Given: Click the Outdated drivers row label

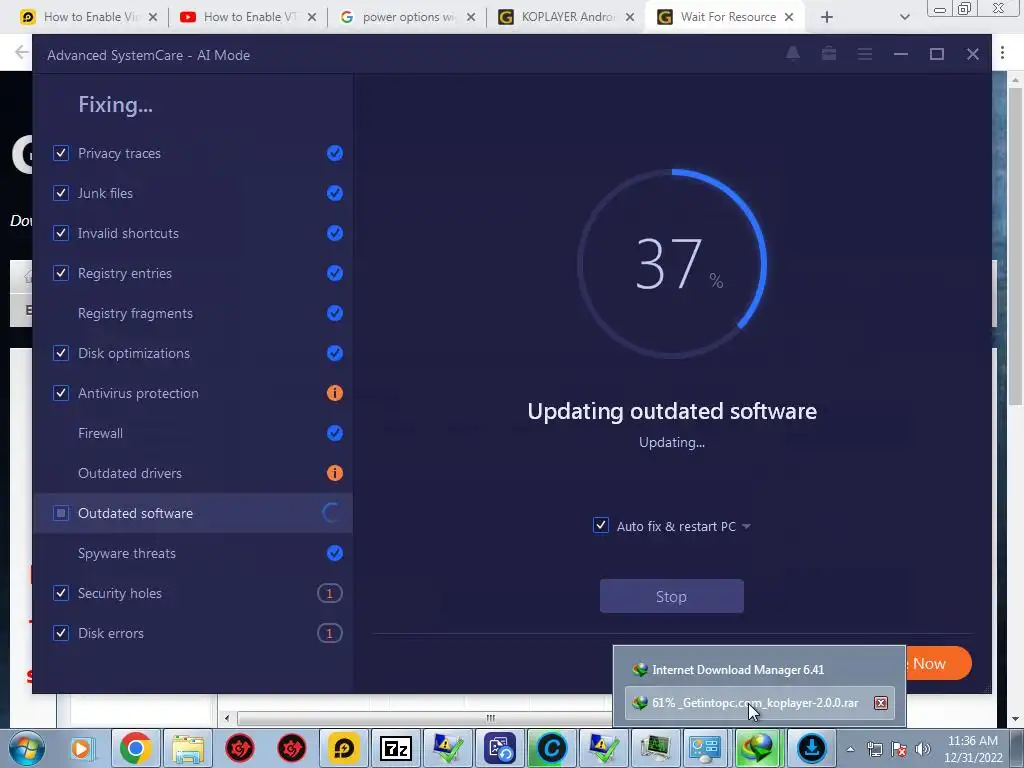Looking at the screenshot, I should [x=129, y=473].
